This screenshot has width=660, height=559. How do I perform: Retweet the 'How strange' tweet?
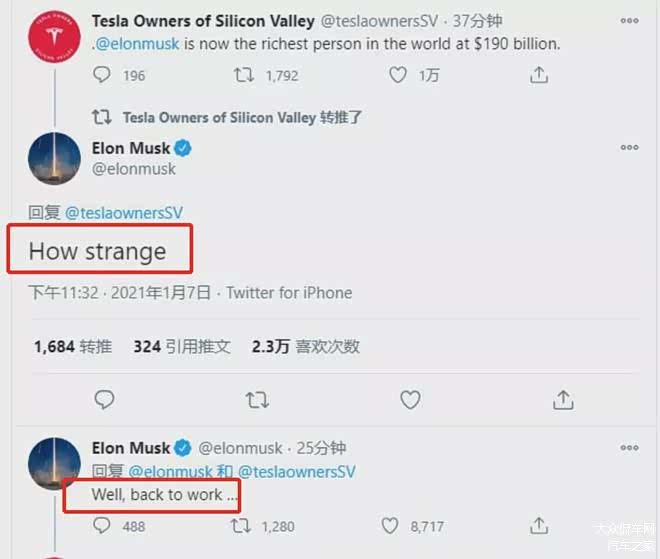click(257, 400)
